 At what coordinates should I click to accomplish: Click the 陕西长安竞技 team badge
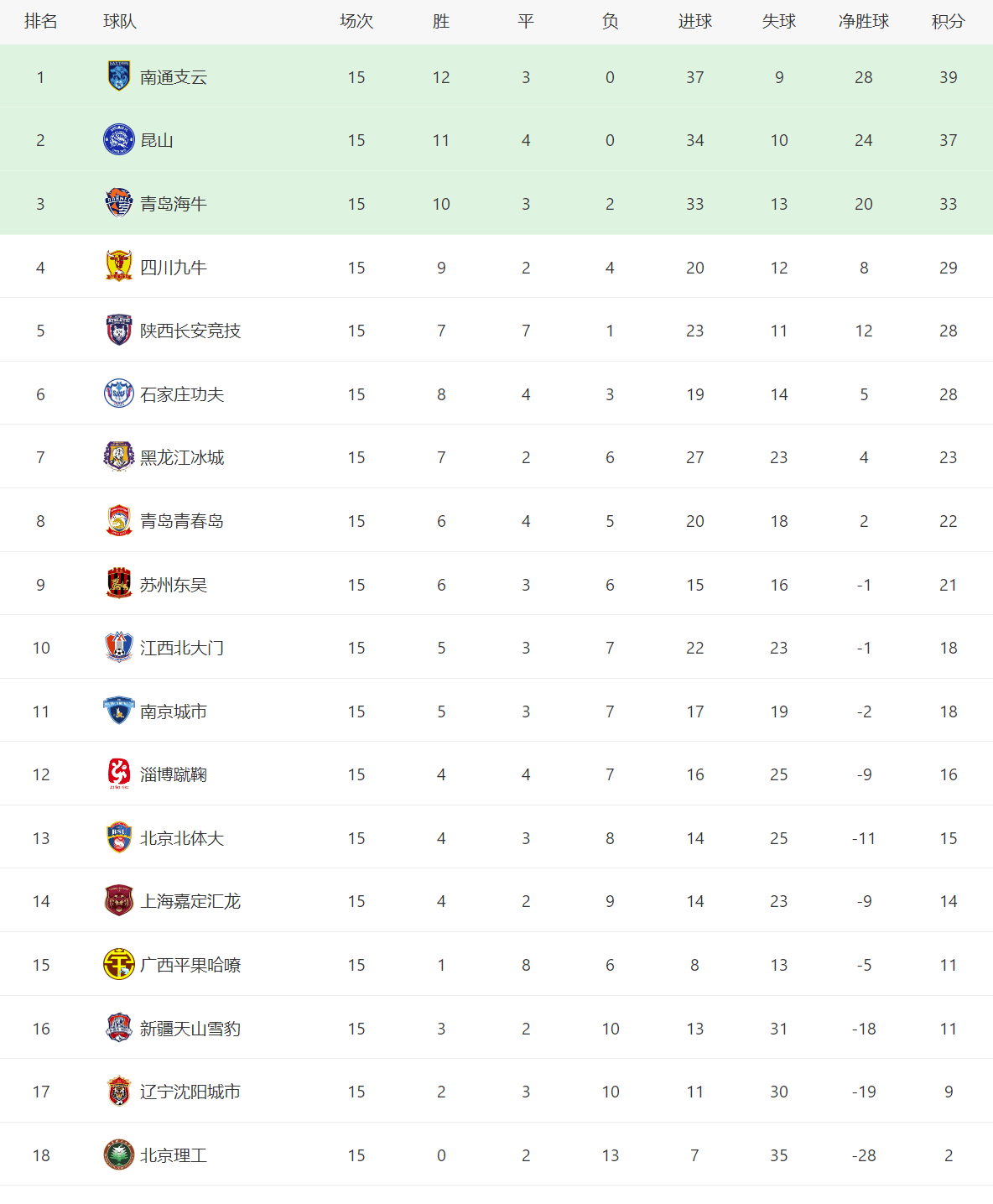[x=119, y=330]
